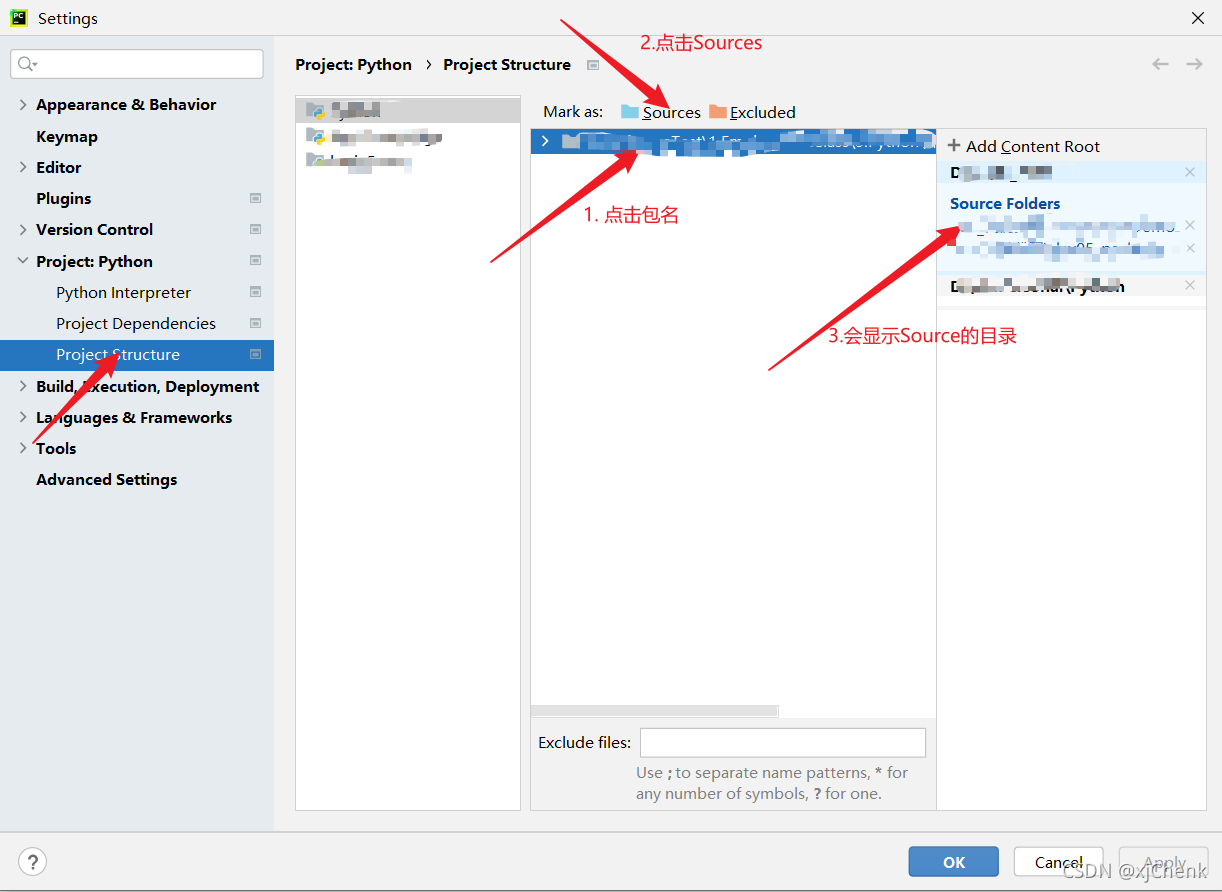1222x892 pixels.
Task: Go forward with the right arrow
Action: coord(1194,64)
